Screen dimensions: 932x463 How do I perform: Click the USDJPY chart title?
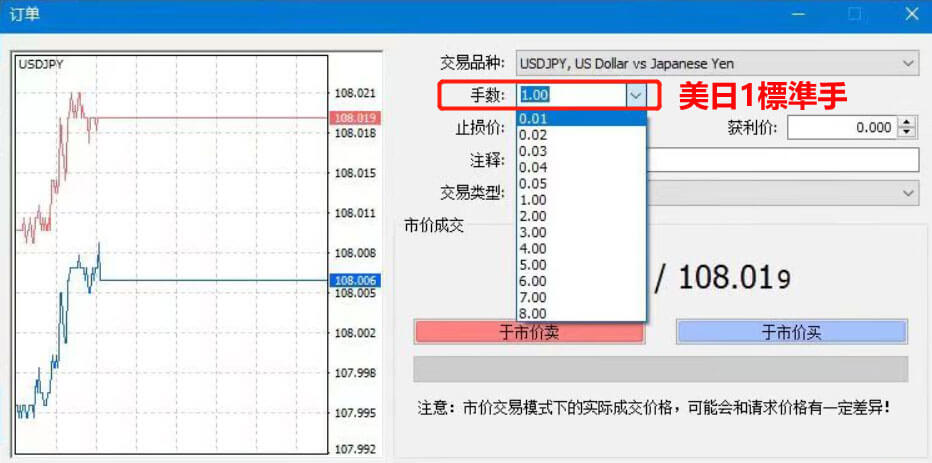(x=40, y=64)
